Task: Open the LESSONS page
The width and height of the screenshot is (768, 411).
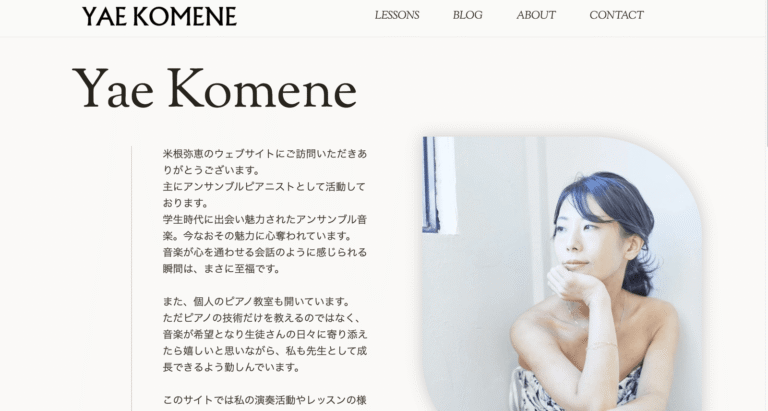Action: point(397,15)
